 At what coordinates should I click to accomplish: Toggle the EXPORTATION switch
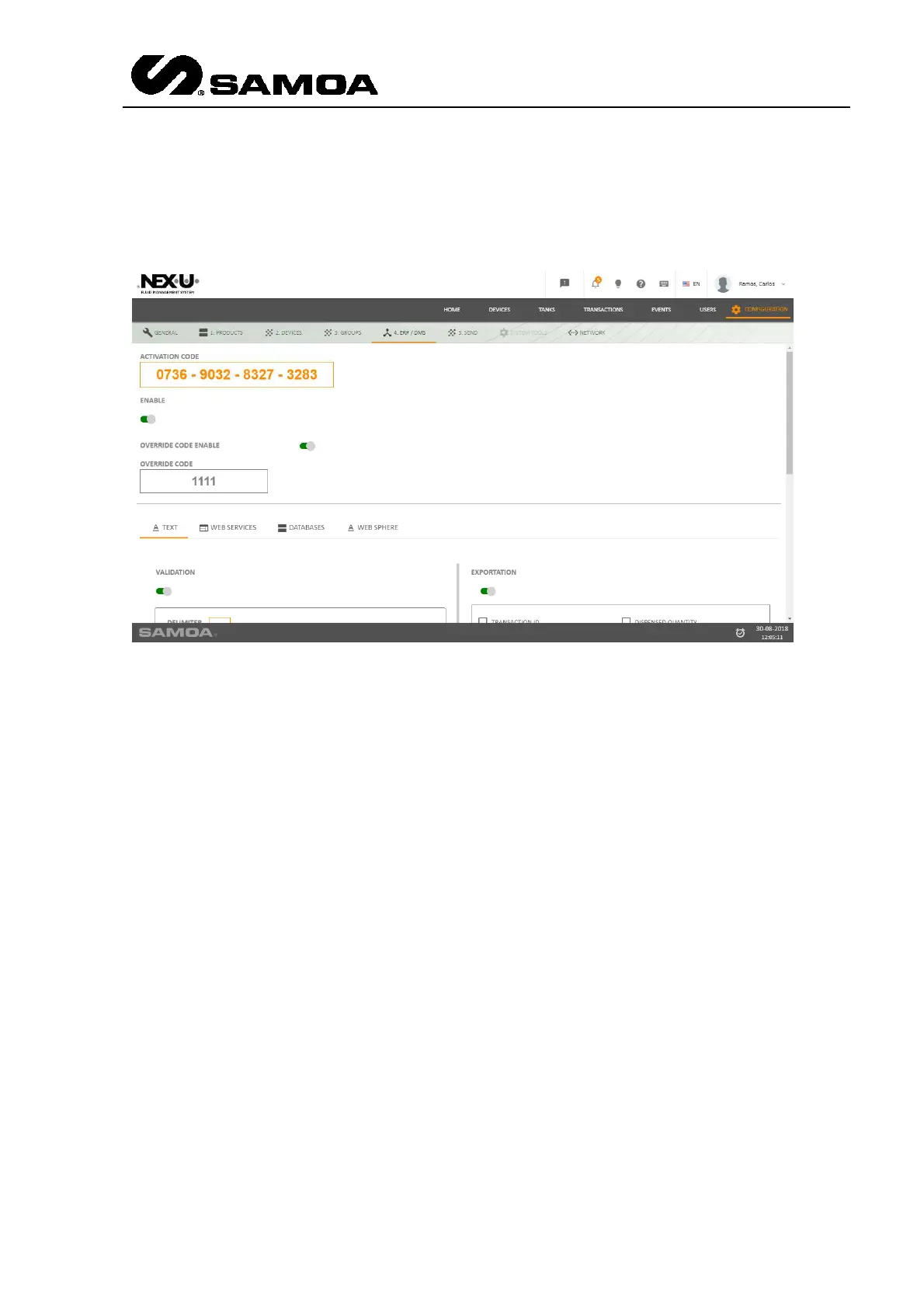click(488, 591)
